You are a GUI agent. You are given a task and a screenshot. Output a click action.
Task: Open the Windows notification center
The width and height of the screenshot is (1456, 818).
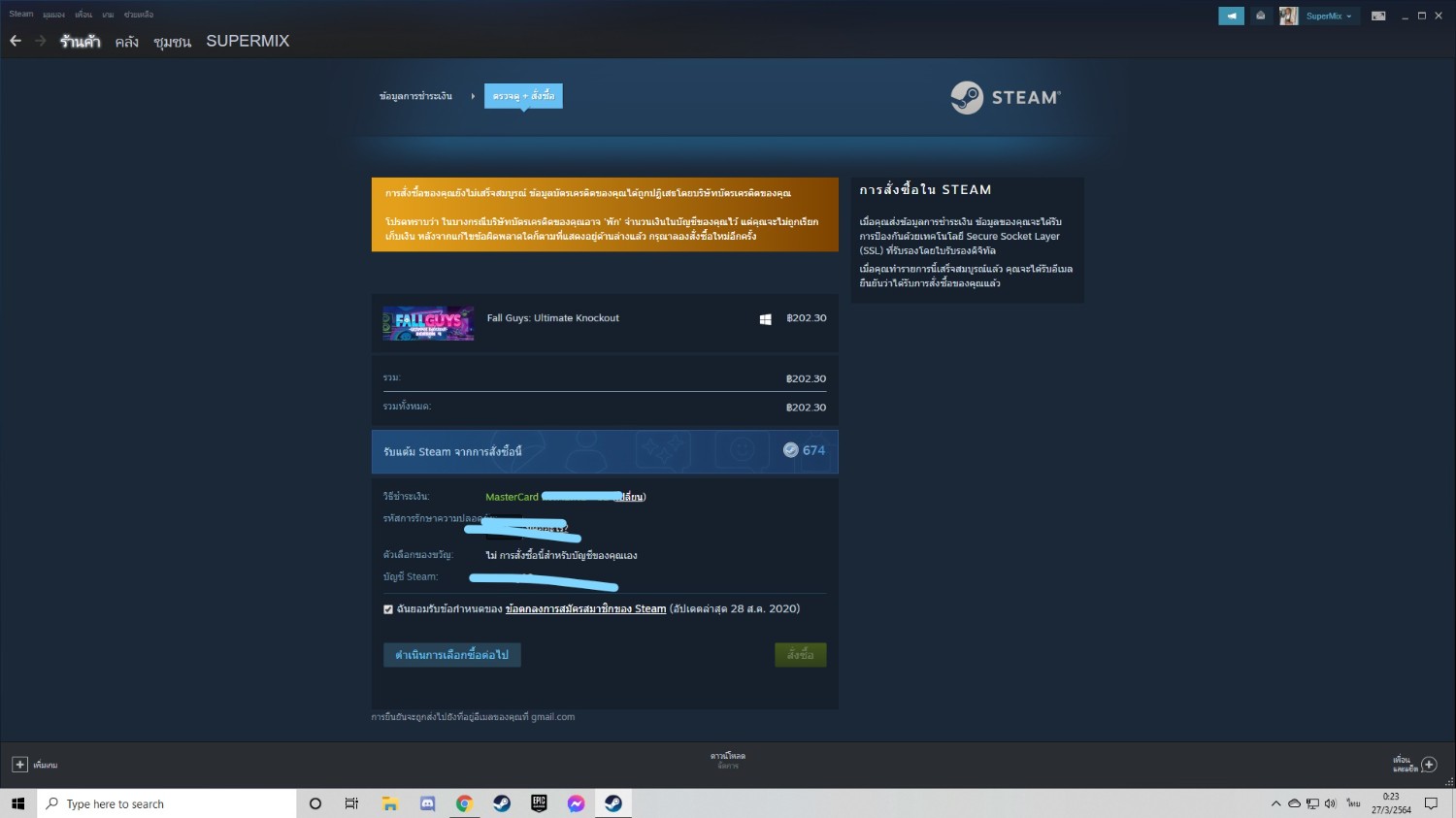(x=1431, y=803)
